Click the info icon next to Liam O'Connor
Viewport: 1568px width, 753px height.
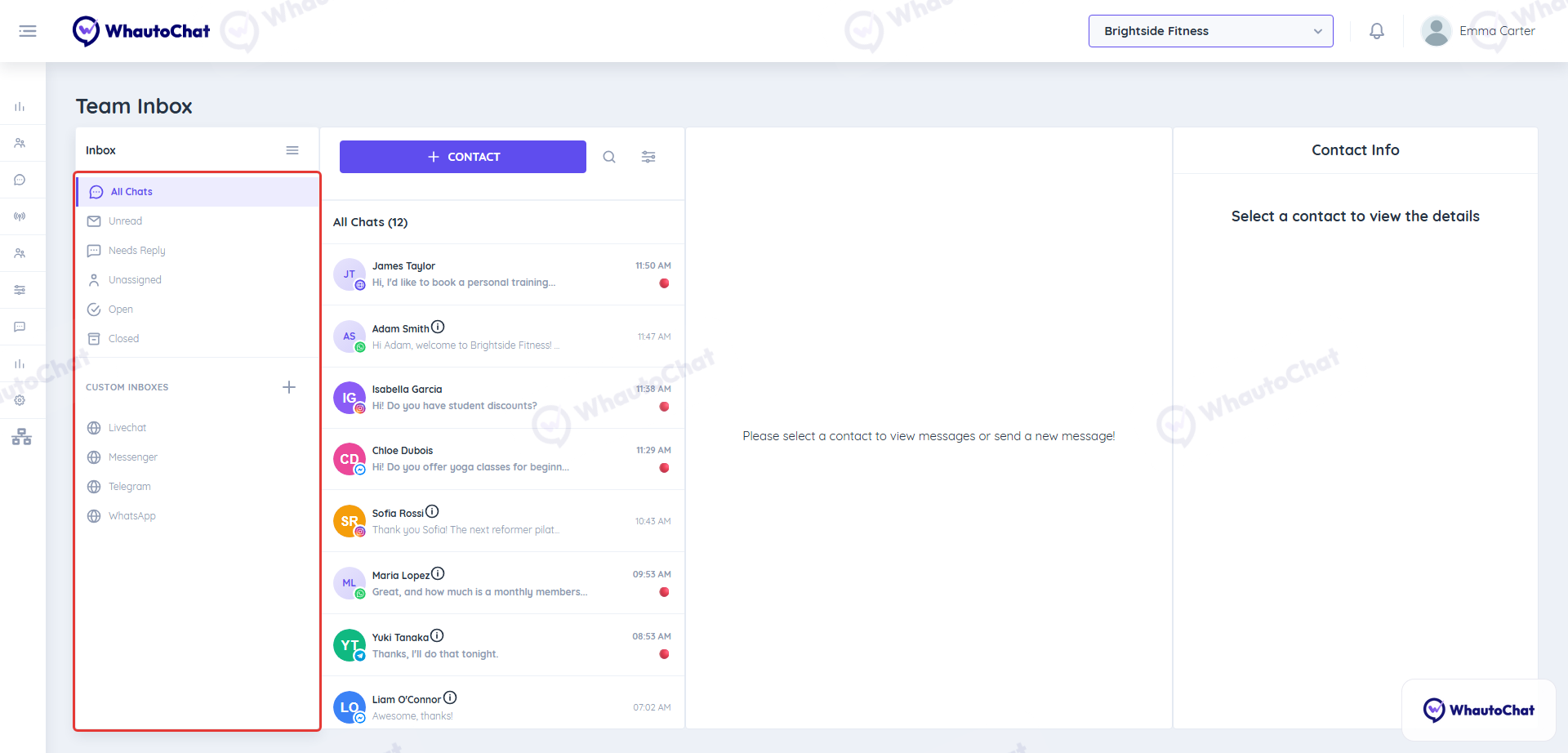pyautogui.click(x=450, y=697)
